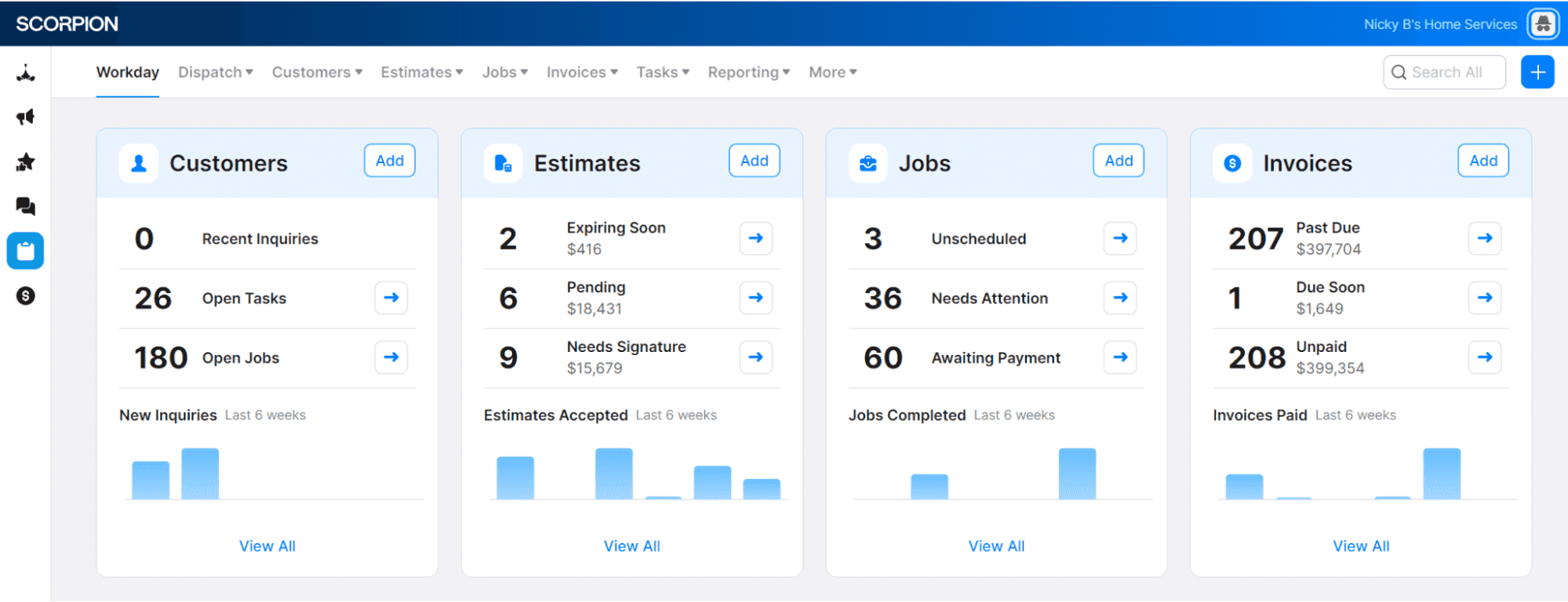
Task: Open the Invoices menu in navigation bar
Action: [x=582, y=72]
